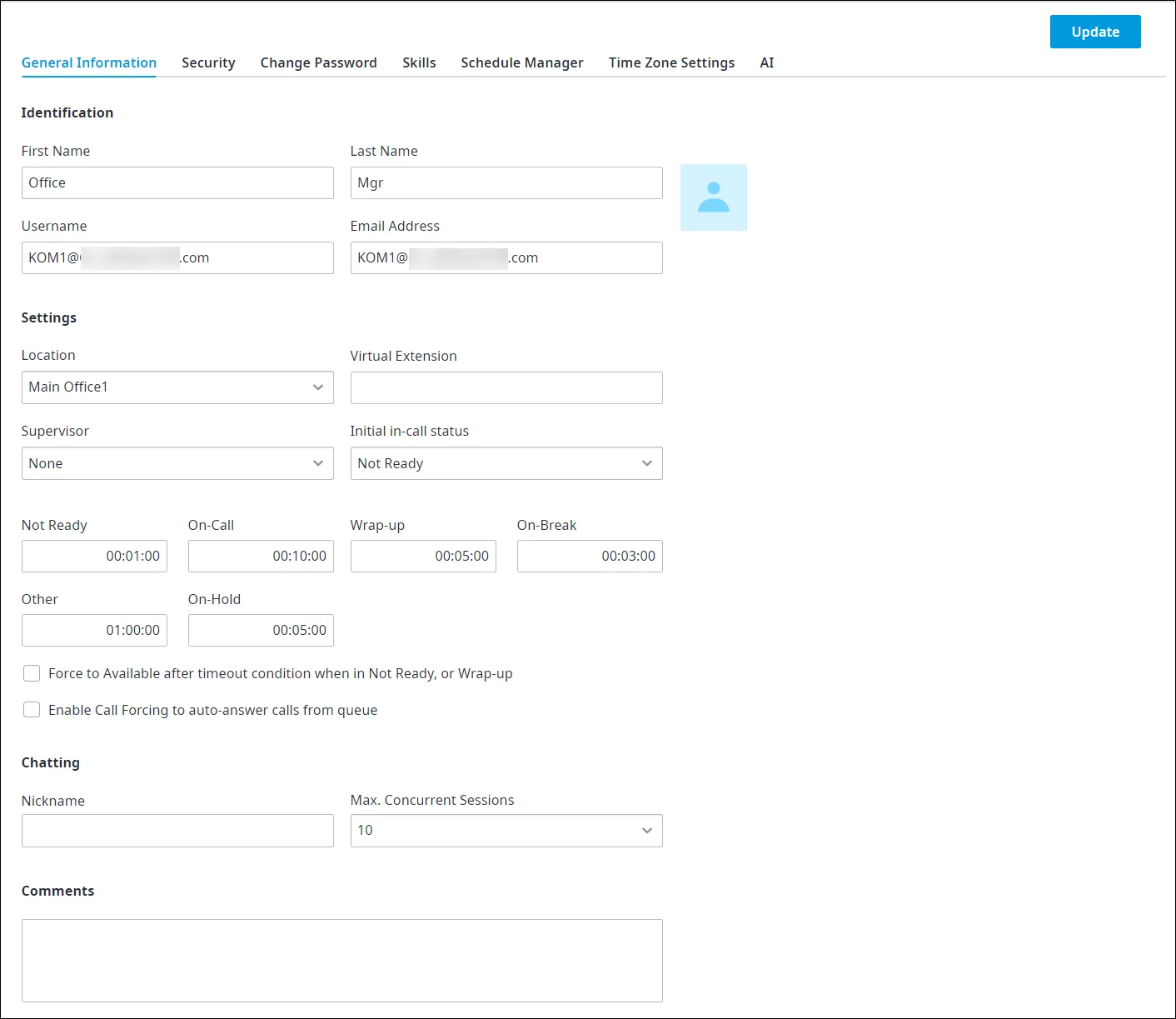Viewport: 1176px width, 1019px height.
Task: Click the Last Name input field
Action: click(x=506, y=183)
